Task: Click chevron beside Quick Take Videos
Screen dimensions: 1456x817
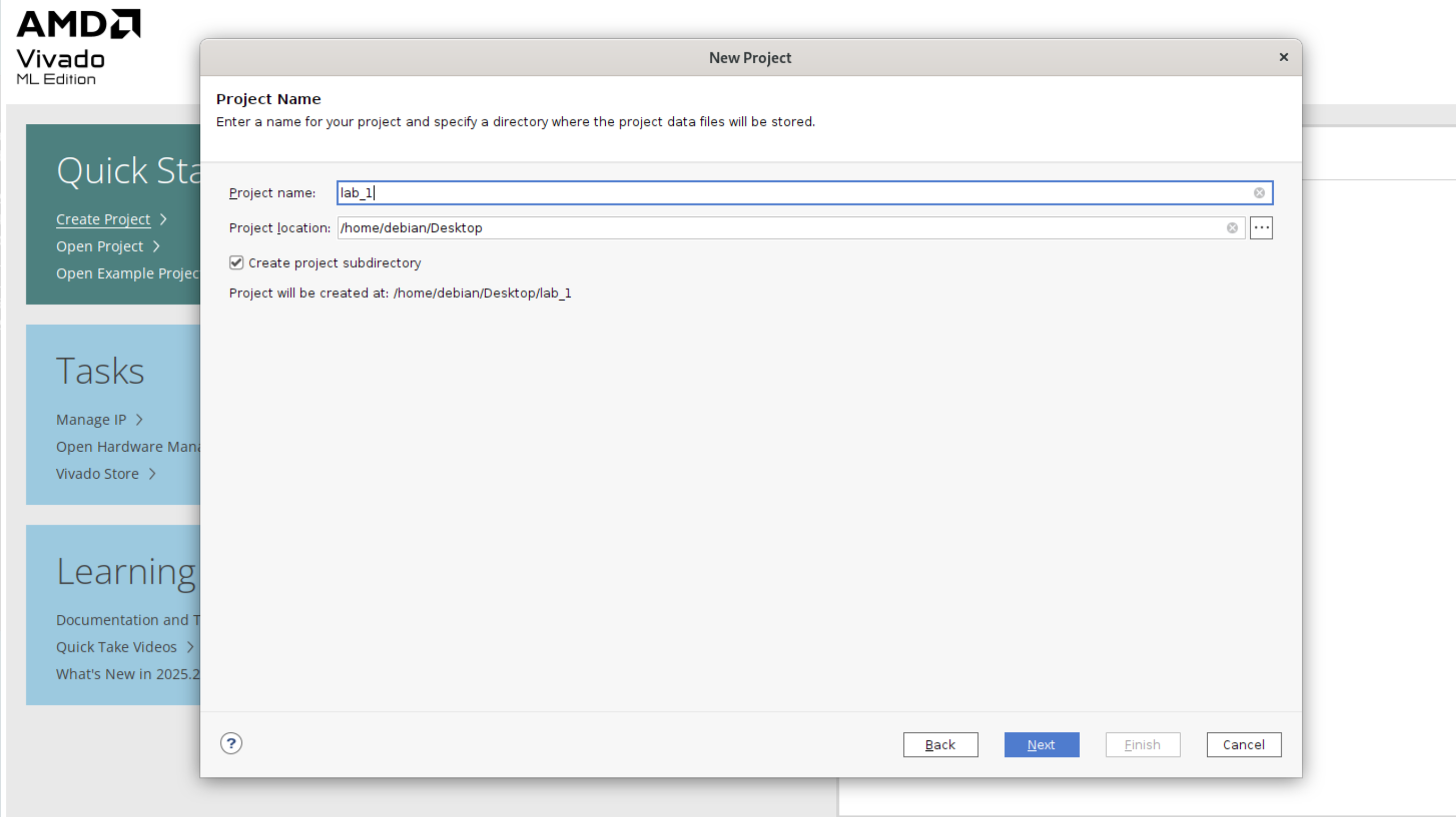Action: click(190, 647)
